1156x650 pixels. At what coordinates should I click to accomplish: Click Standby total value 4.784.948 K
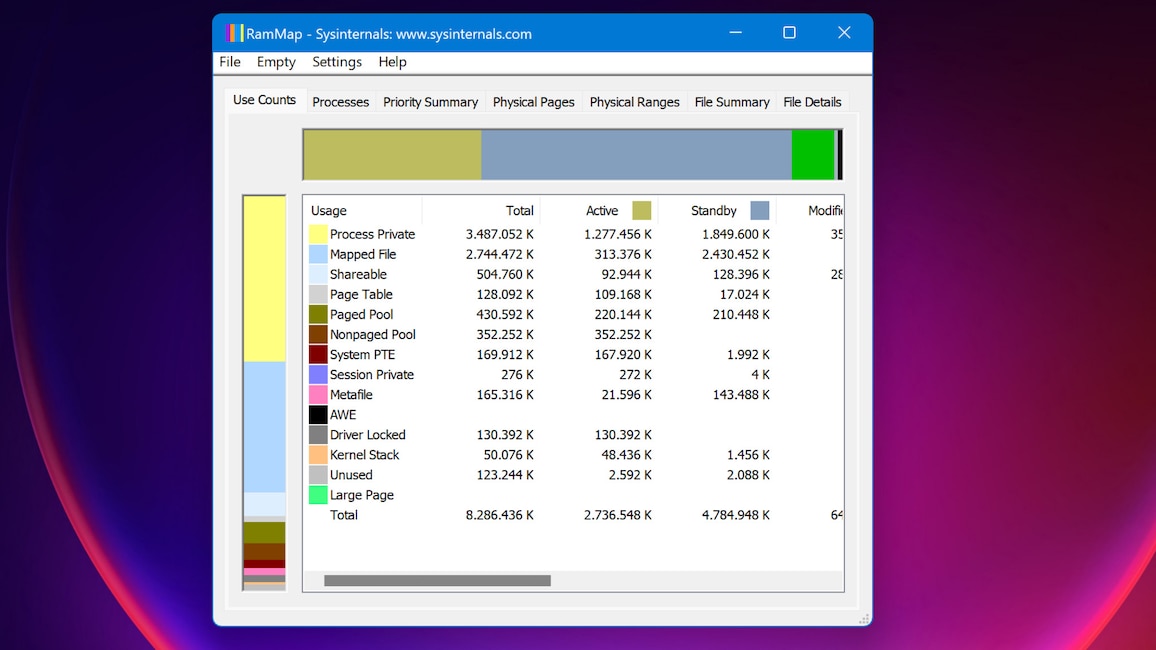(736, 515)
